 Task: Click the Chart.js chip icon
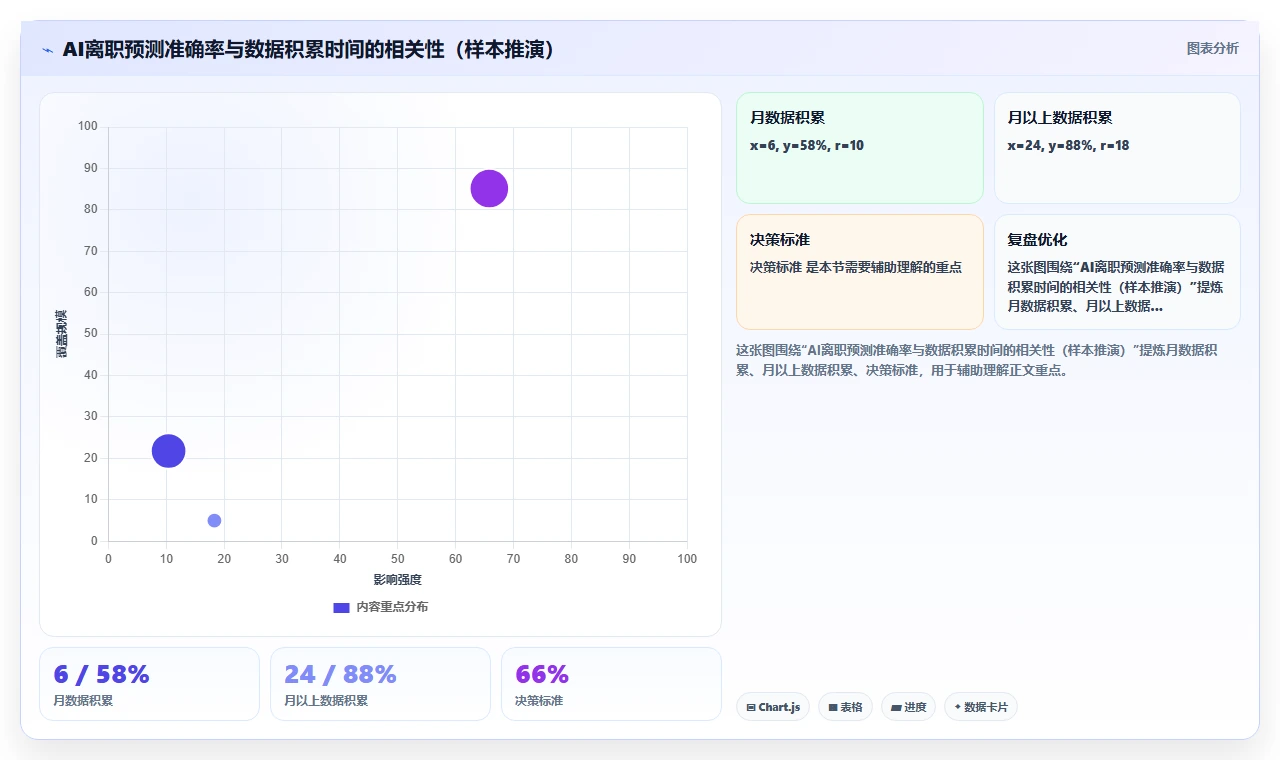(751, 707)
